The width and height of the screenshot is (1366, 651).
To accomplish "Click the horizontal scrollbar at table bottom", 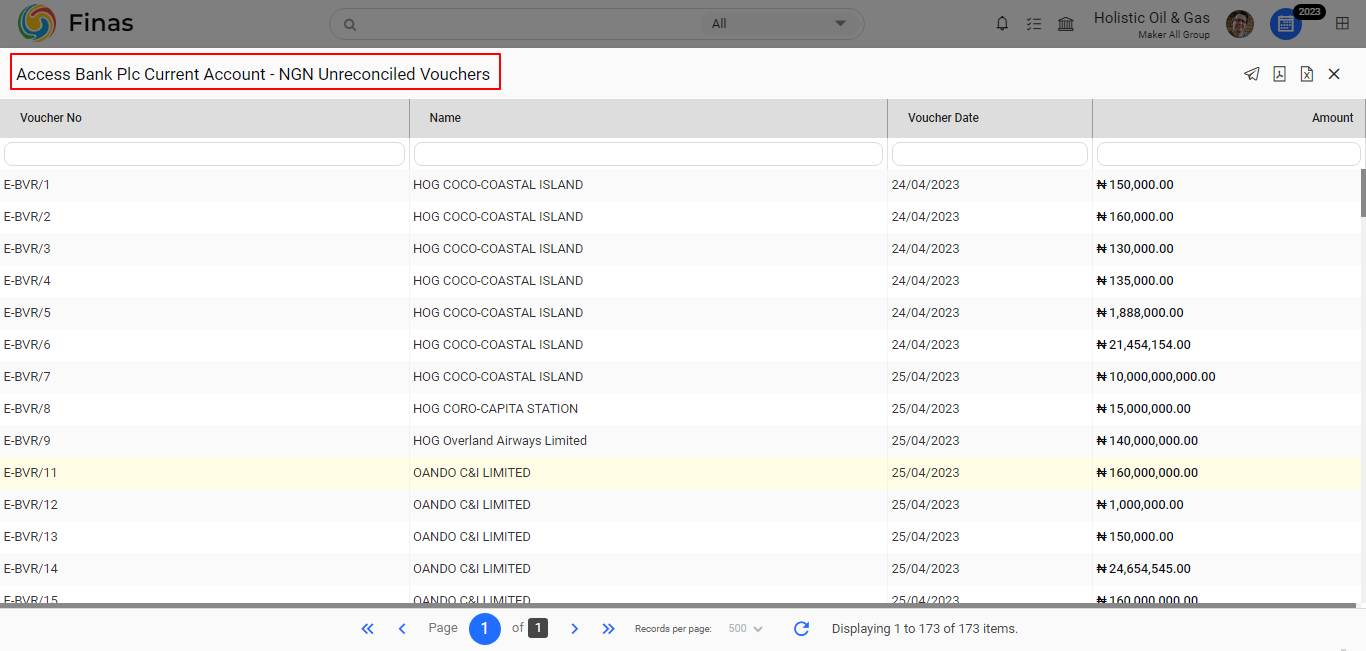I will 680,605.
